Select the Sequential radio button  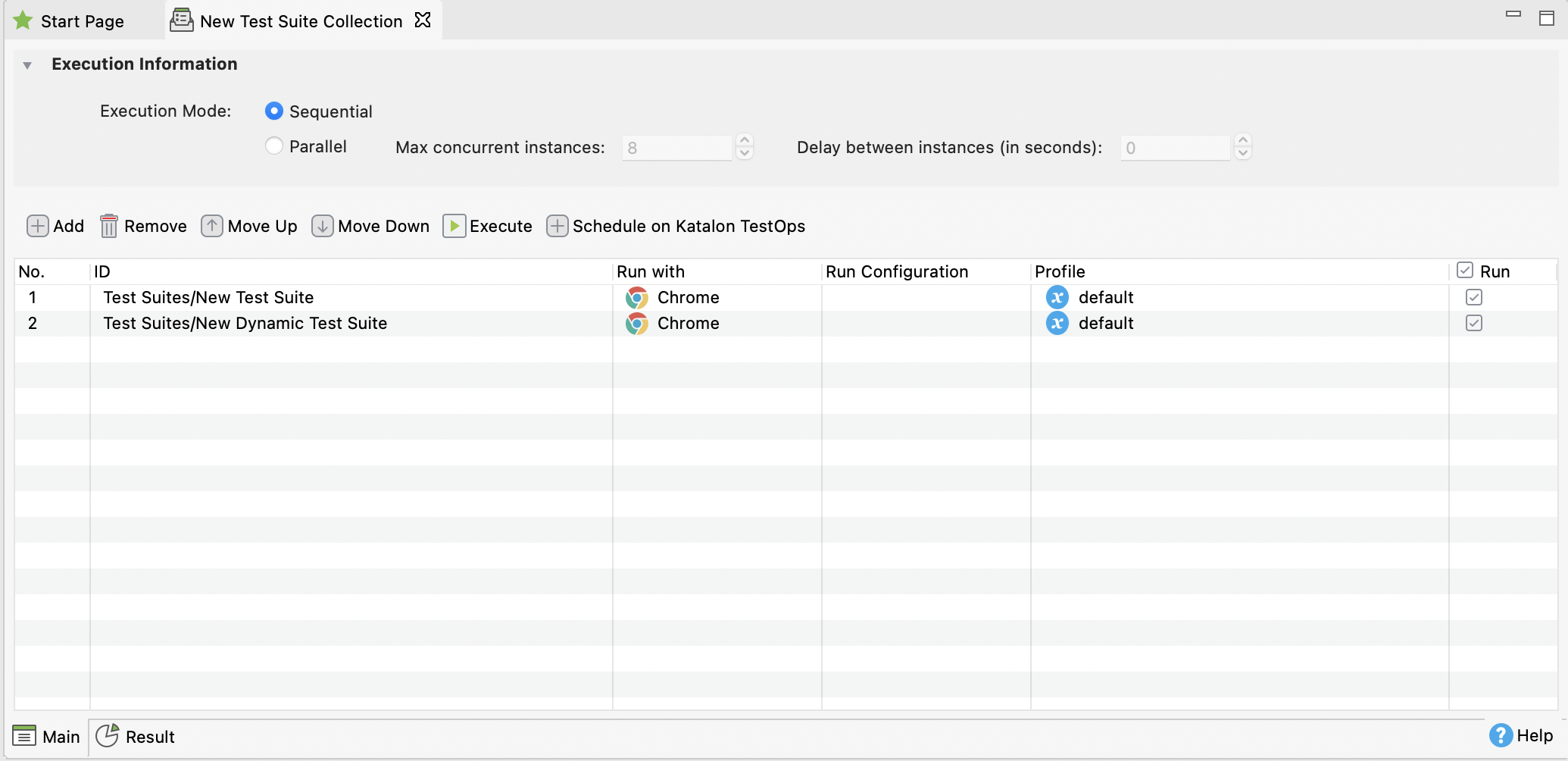click(273, 111)
